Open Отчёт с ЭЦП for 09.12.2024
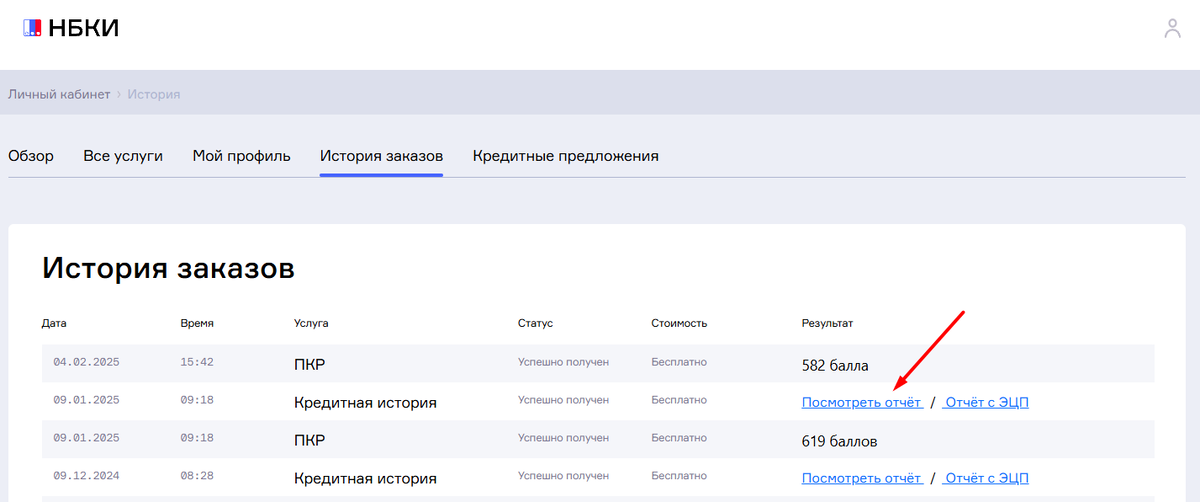 click(x=986, y=478)
